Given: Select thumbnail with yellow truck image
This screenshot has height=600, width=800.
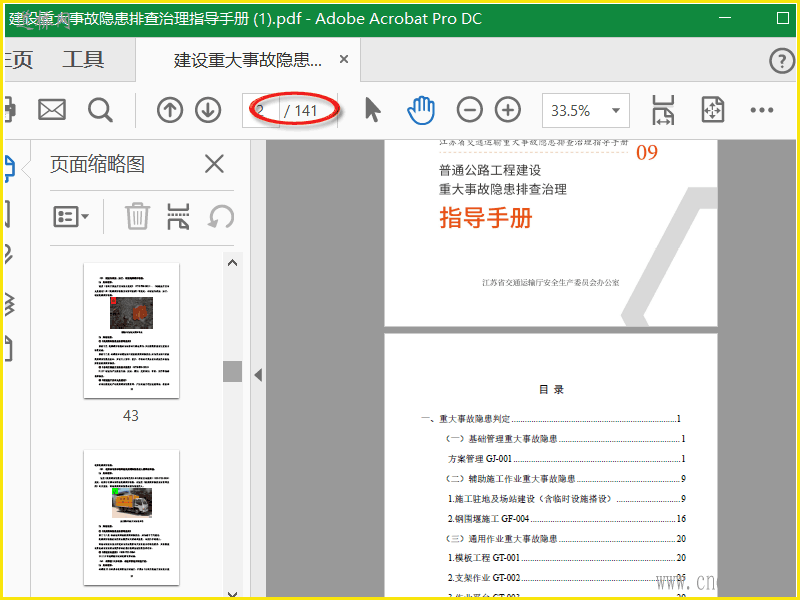Looking at the screenshot, I should point(132,517).
